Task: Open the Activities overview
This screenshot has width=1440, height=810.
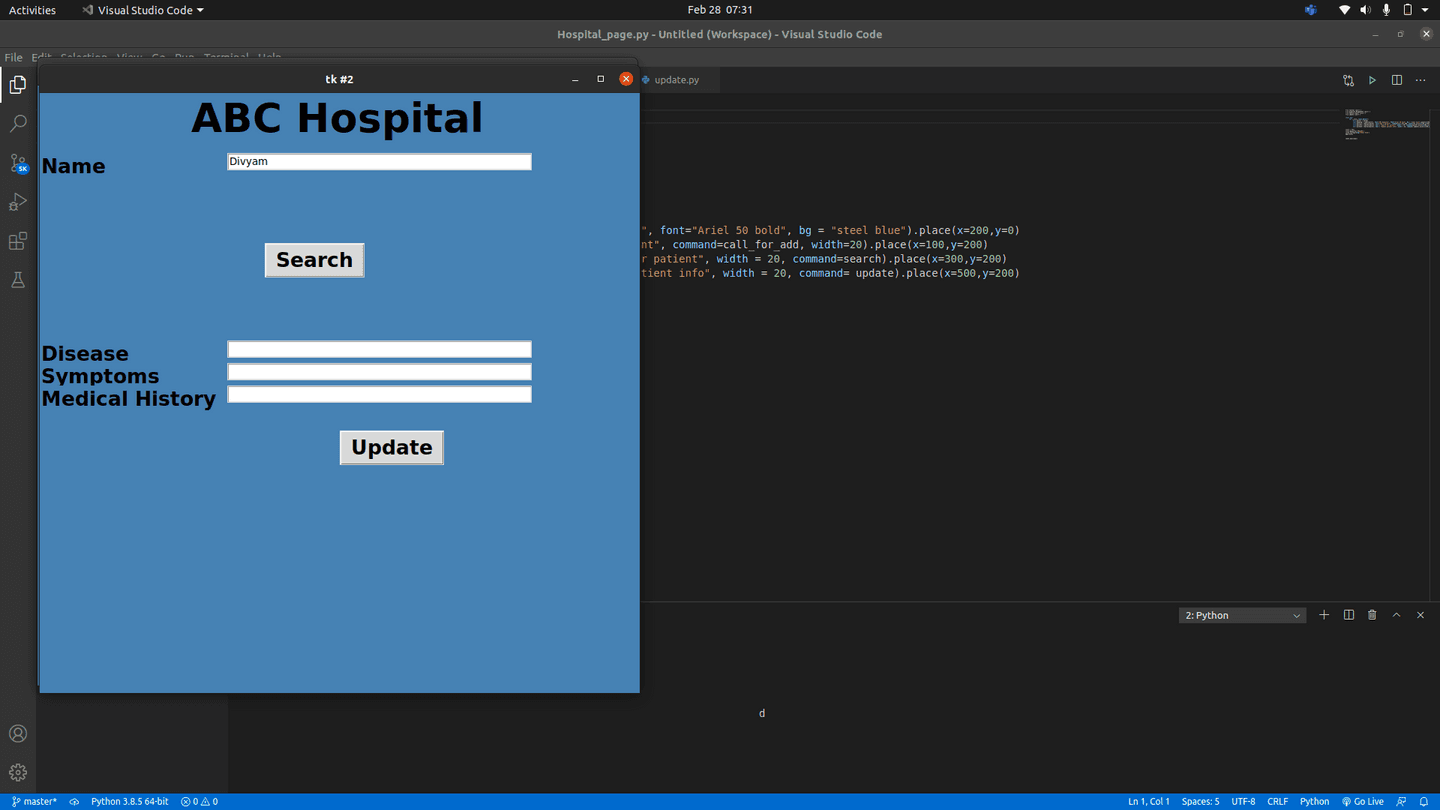Action: (x=32, y=10)
